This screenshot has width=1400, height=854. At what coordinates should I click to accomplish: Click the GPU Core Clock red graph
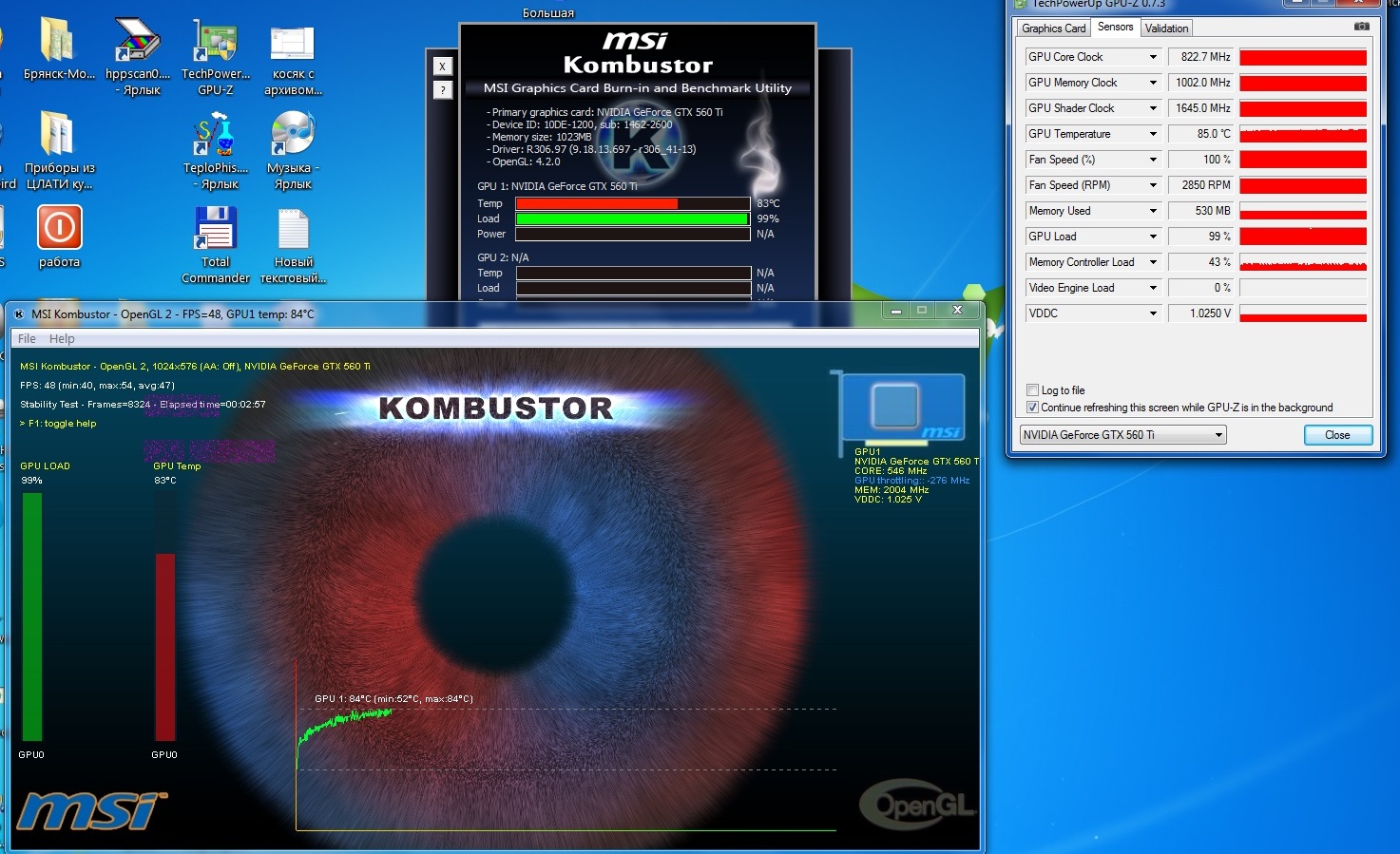click(1303, 57)
